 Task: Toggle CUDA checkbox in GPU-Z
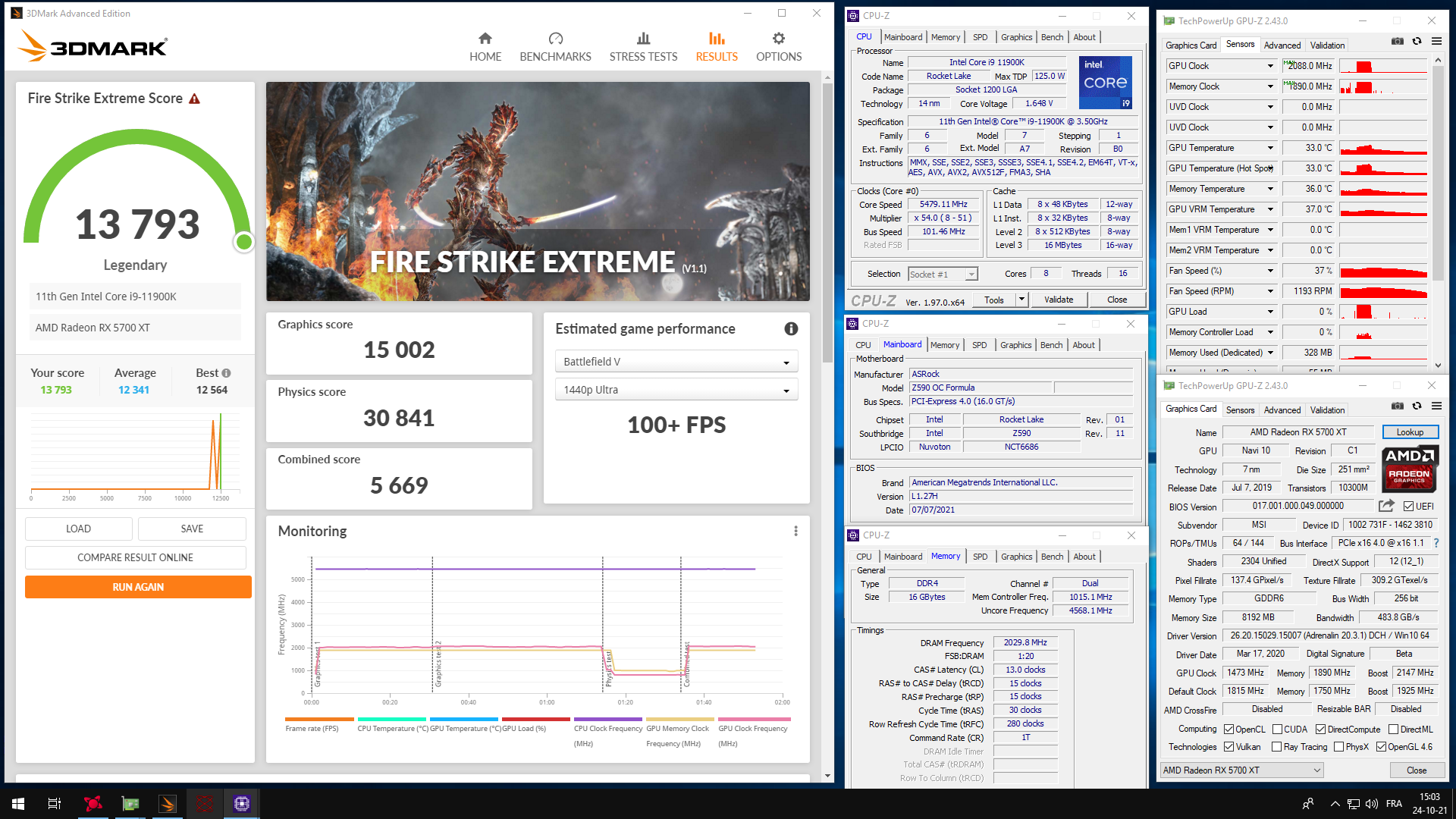pos(1278,730)
